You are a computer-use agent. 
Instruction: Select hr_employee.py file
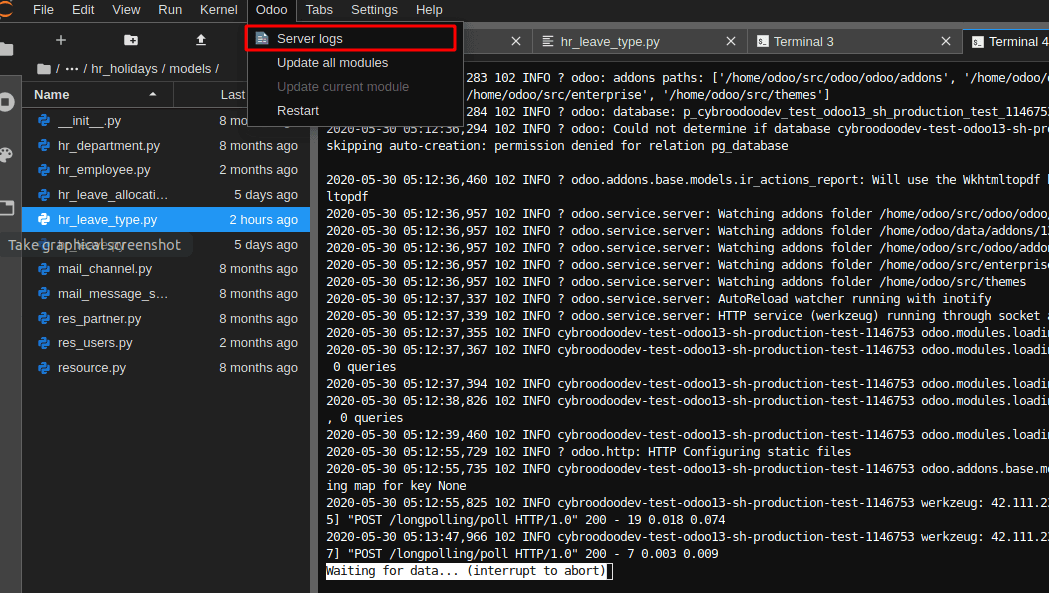pos(166,170)
